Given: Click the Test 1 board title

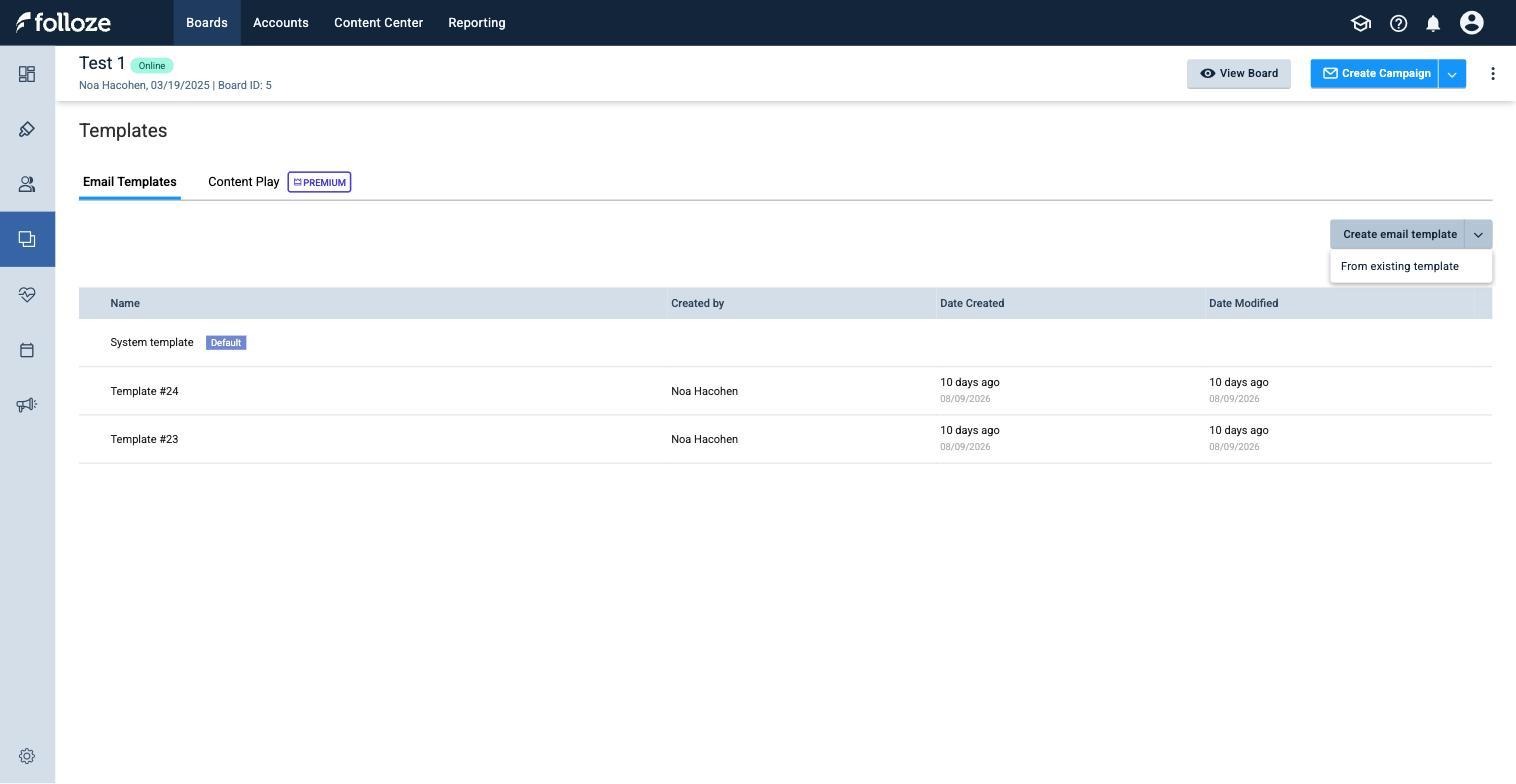Looking at the screenshot, I should [x=102, y=64].
